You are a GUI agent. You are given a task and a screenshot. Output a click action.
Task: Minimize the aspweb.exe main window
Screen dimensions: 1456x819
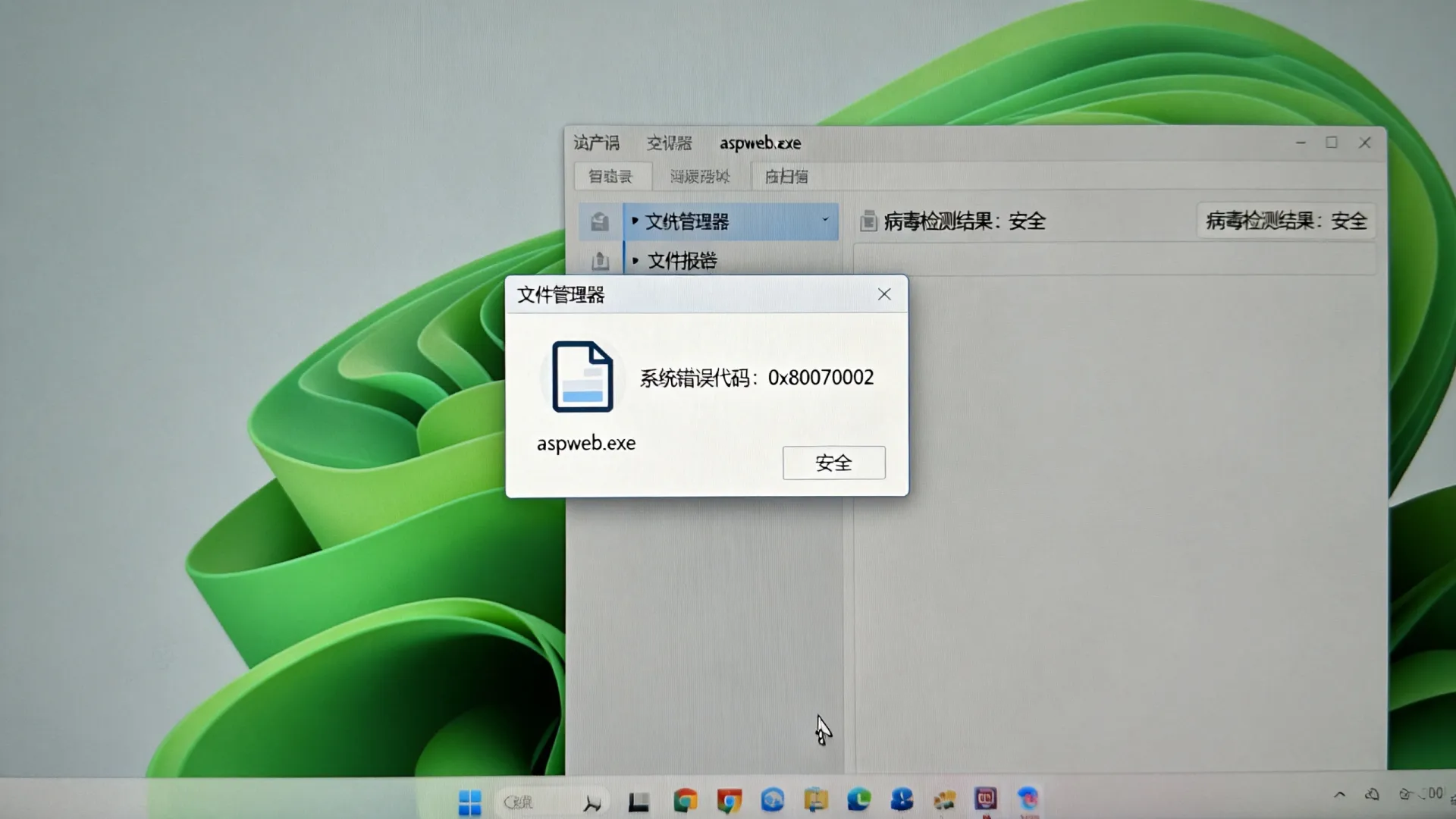tap(1301, 143)
